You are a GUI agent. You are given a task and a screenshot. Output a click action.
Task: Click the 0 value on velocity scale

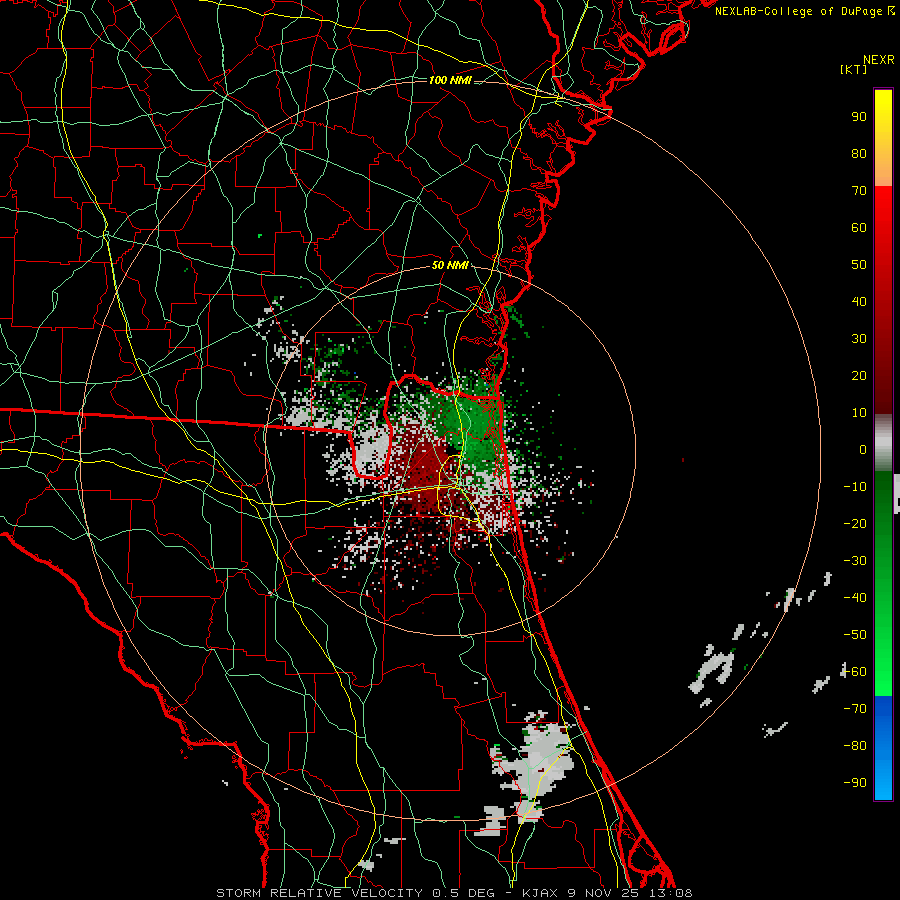pos(863,449)
